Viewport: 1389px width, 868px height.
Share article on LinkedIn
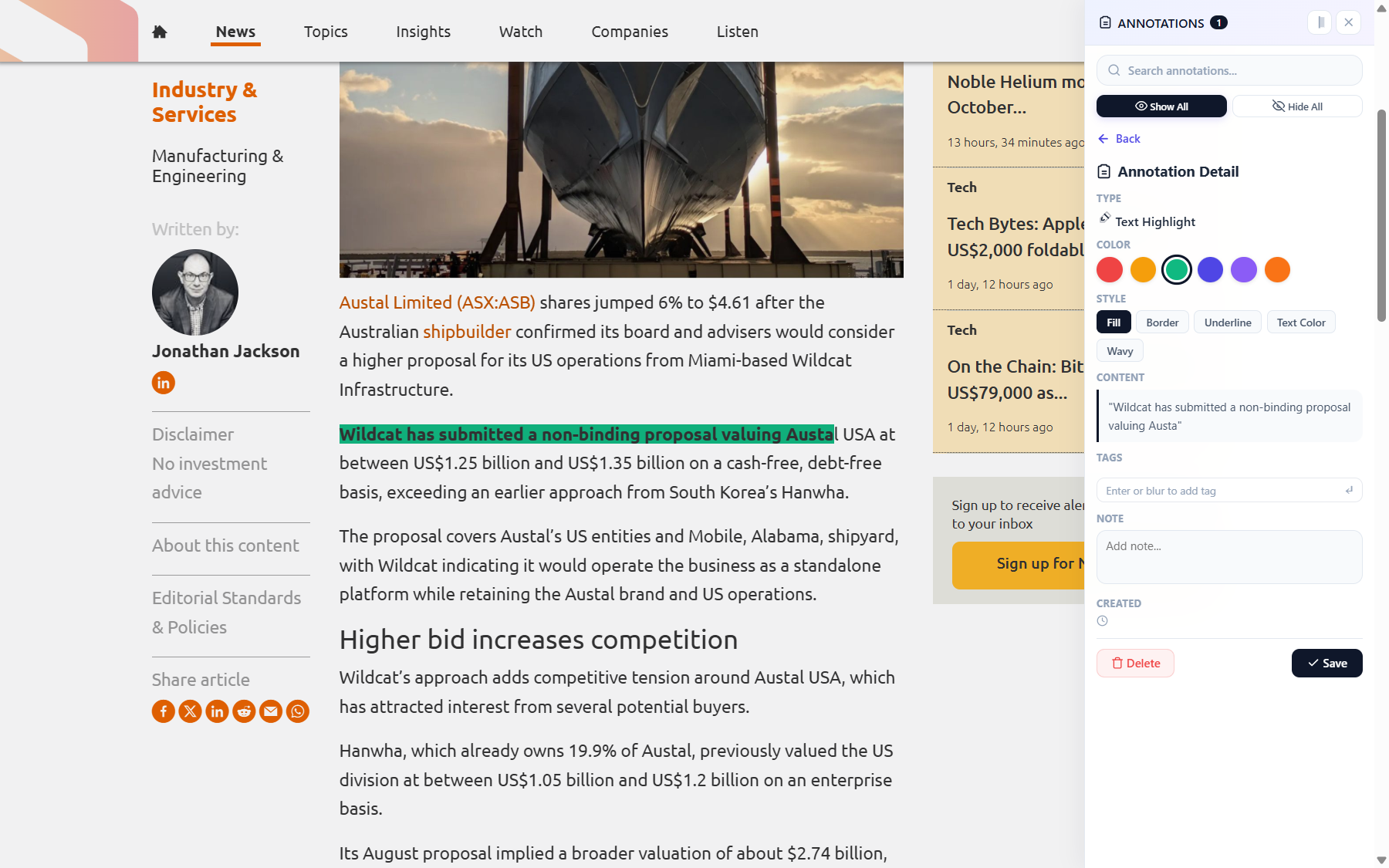click(x=217, y=711)
